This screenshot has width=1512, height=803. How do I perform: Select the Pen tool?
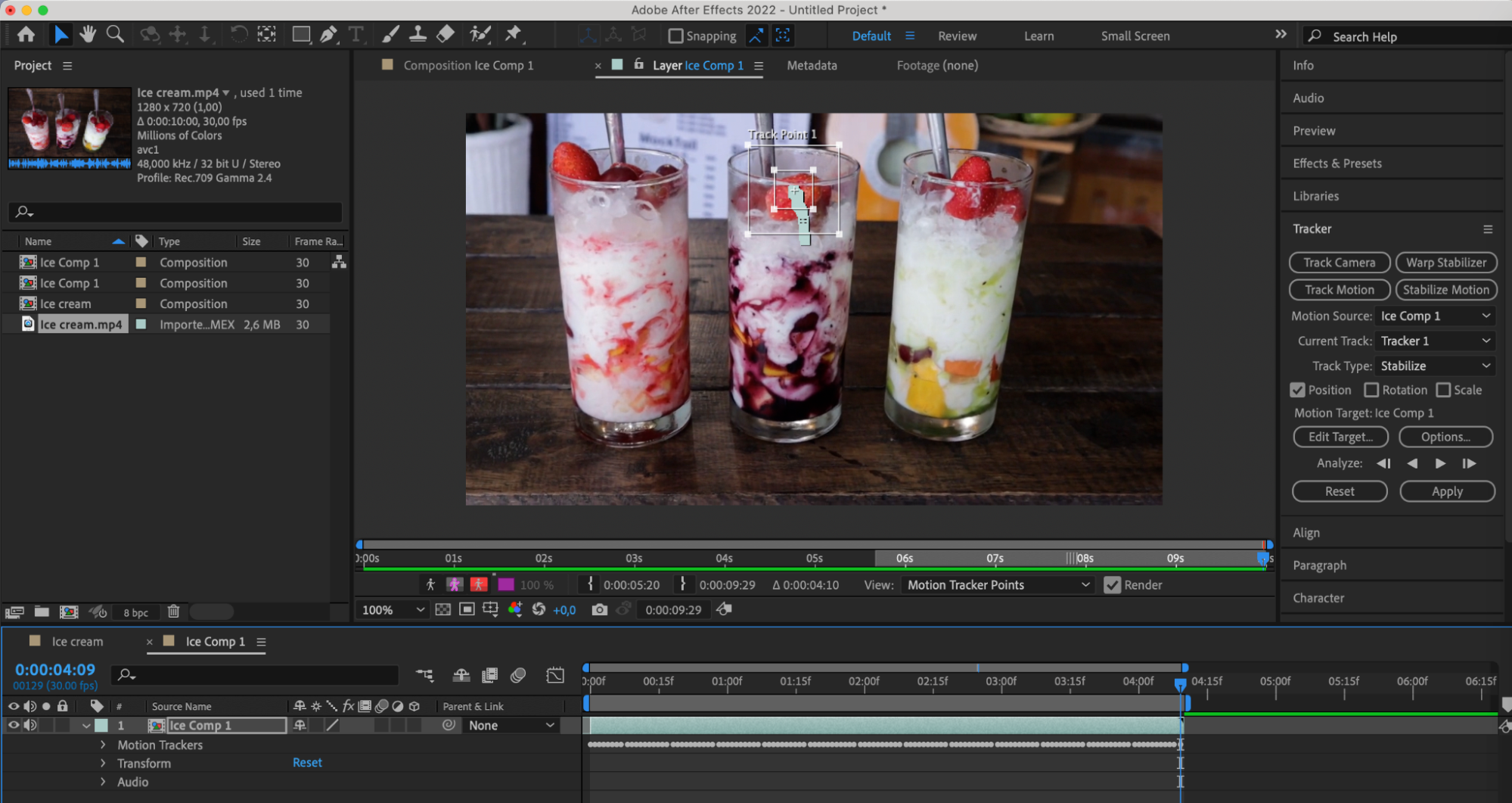(329, 34)
